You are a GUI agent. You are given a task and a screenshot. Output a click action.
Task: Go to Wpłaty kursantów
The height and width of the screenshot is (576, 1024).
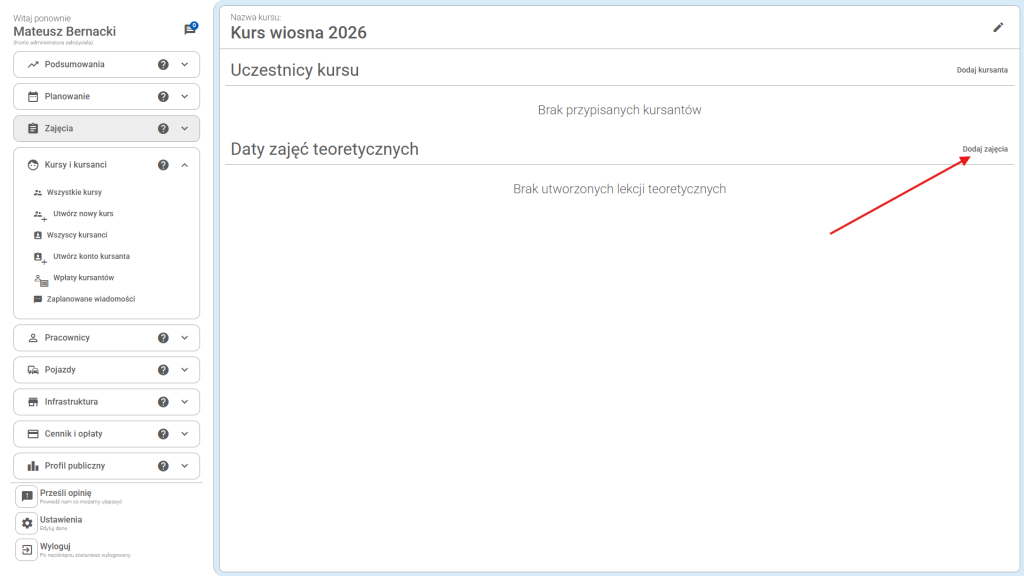point(83,278)
